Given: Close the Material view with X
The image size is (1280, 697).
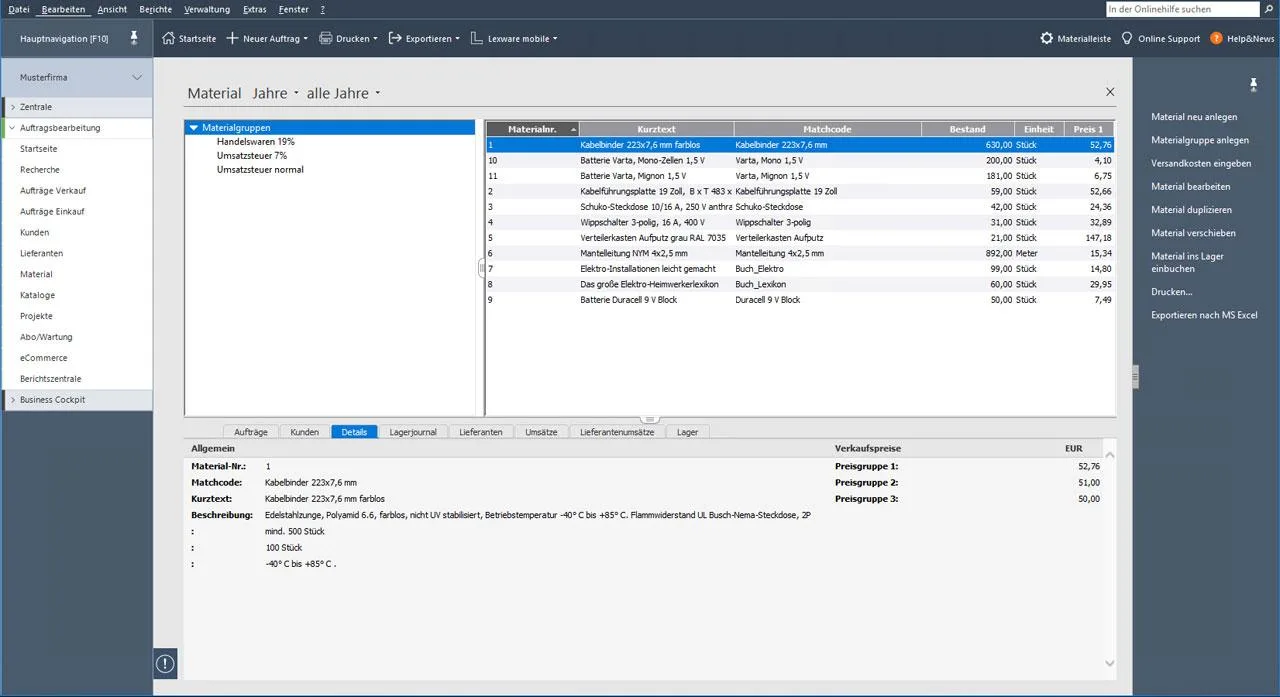Looking at the screenshot, I should click(1110, 92).
